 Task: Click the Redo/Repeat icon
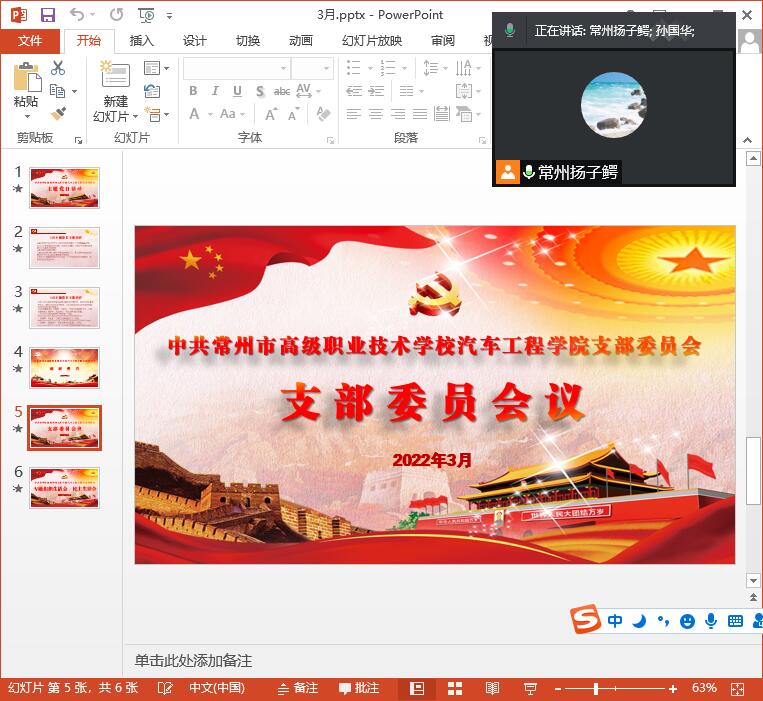point(117,15)
